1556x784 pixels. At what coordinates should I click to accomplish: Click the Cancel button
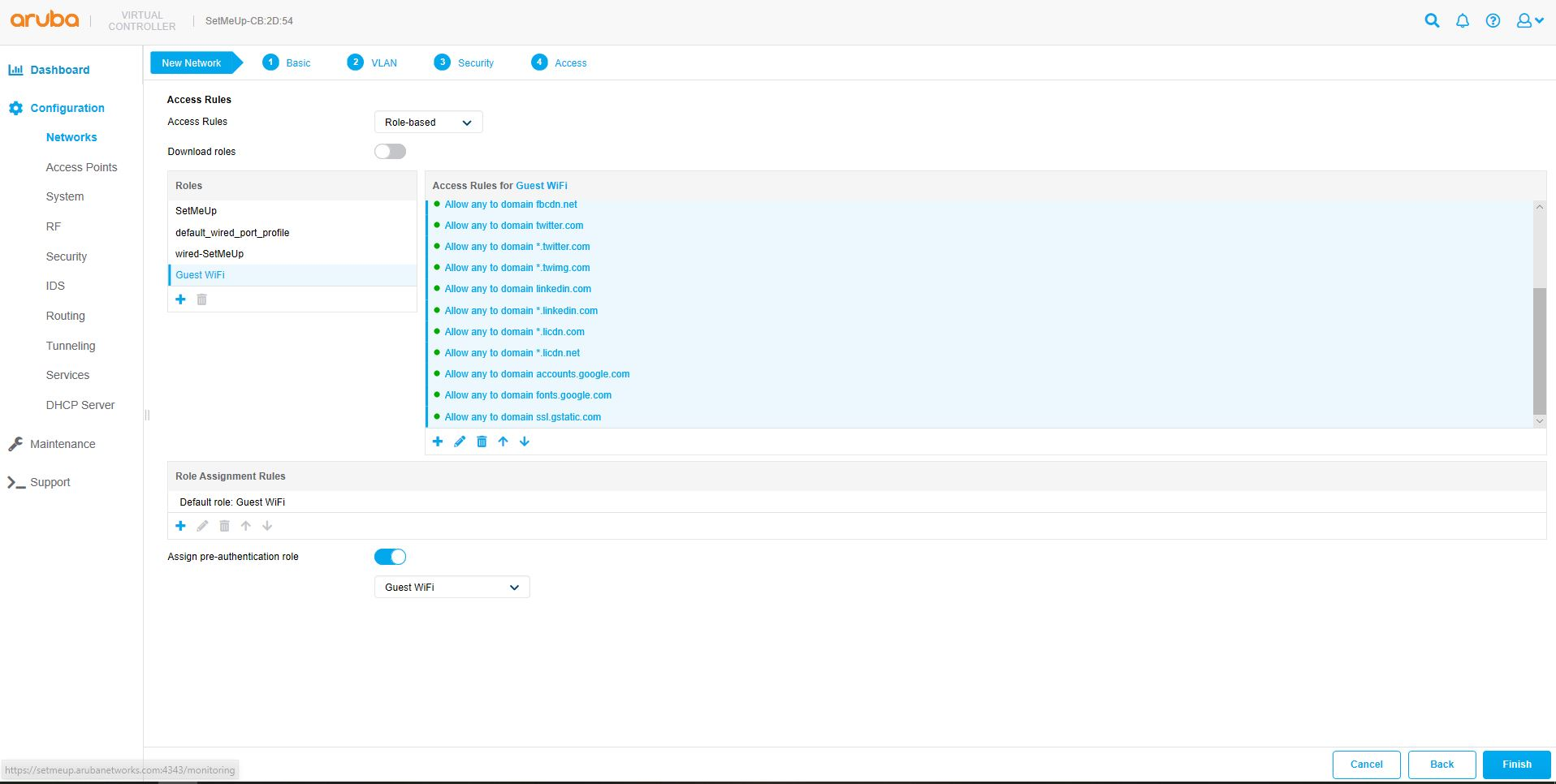tap(1366, 765)
